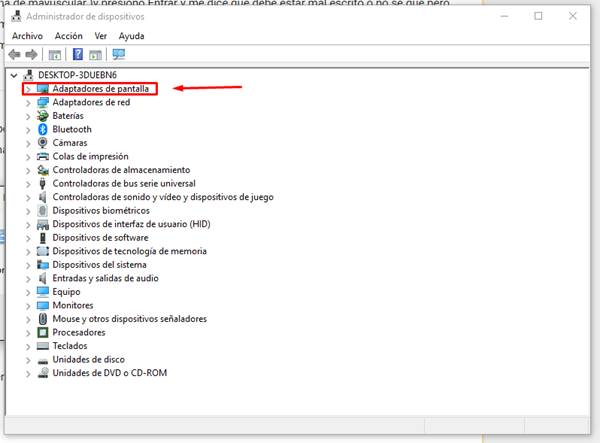Click the Back arrow toolbar icon
Viewport: 600px width, 443px height.
pos(14,55)
